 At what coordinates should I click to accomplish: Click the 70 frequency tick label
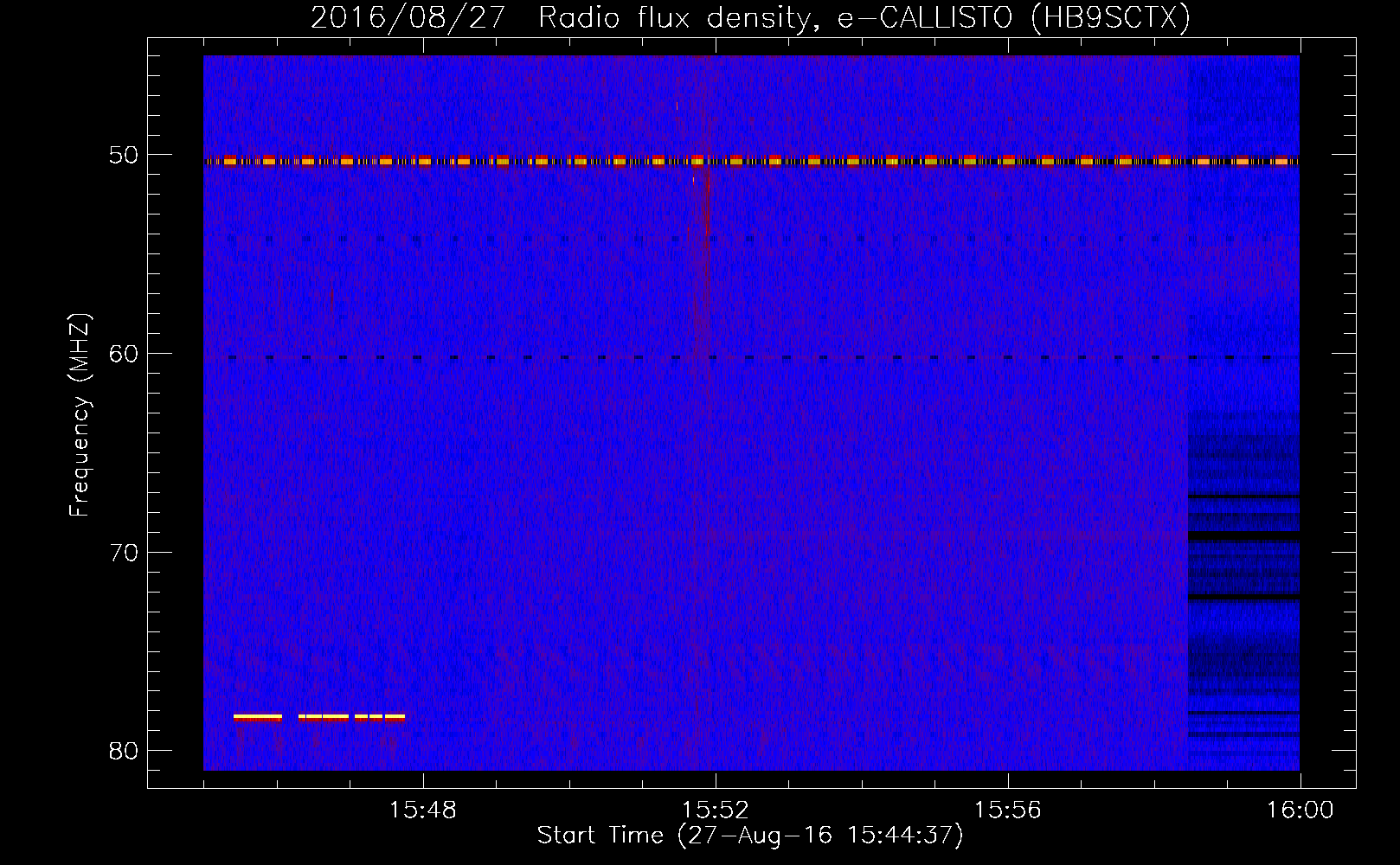(x=124, y=553)
